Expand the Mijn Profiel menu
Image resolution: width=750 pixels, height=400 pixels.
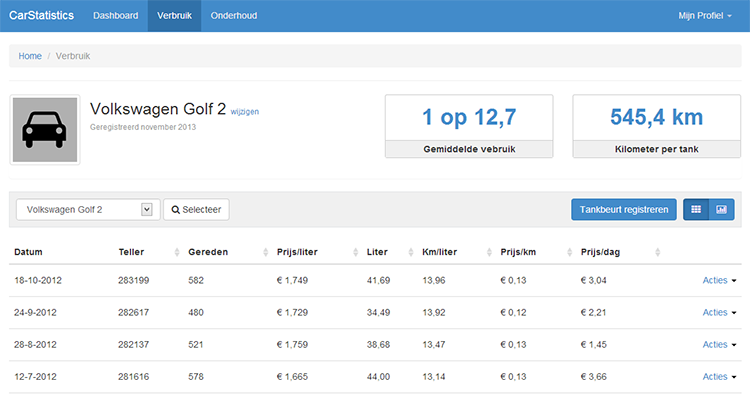(x=709, y=15)
